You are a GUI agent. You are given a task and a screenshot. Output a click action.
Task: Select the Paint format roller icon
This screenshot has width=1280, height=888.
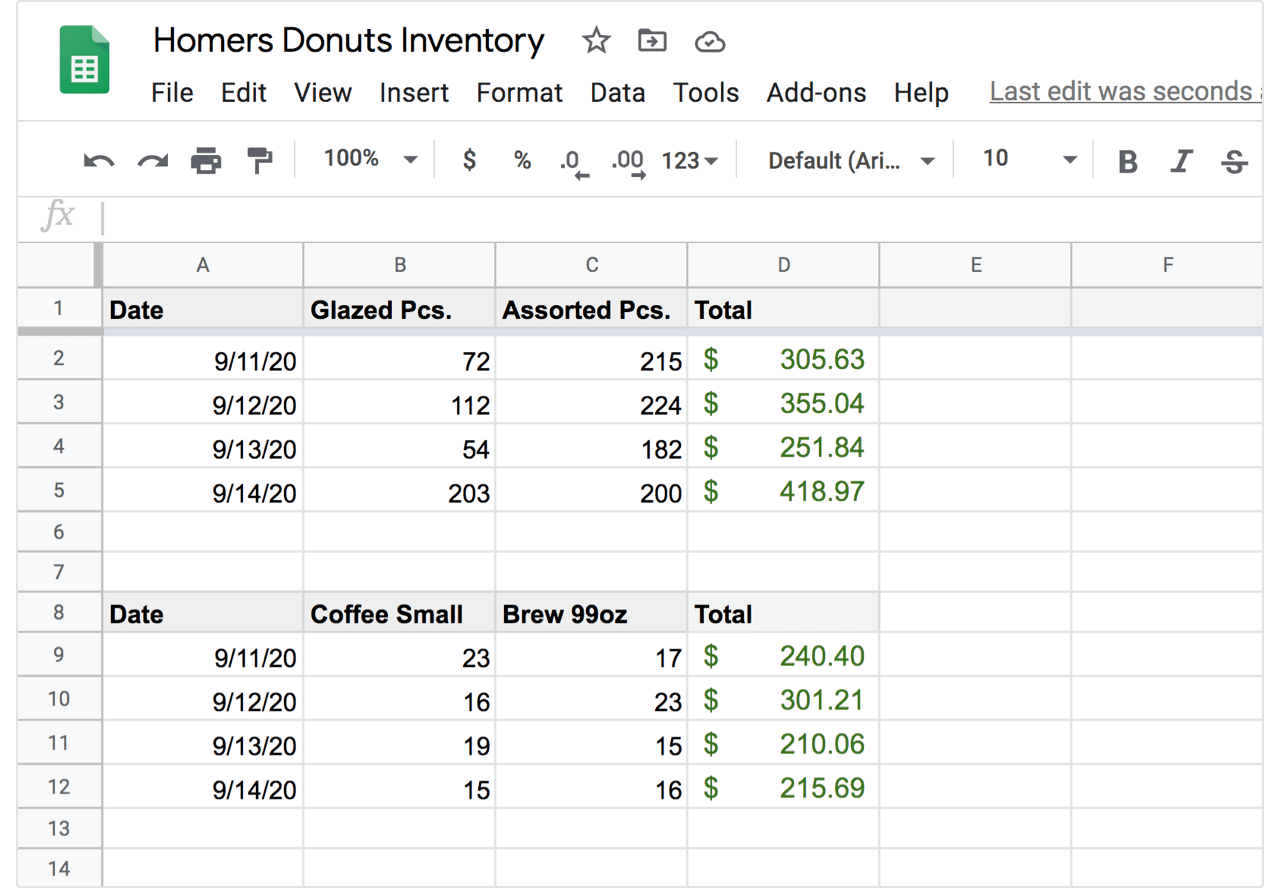[x=260, y=160]
